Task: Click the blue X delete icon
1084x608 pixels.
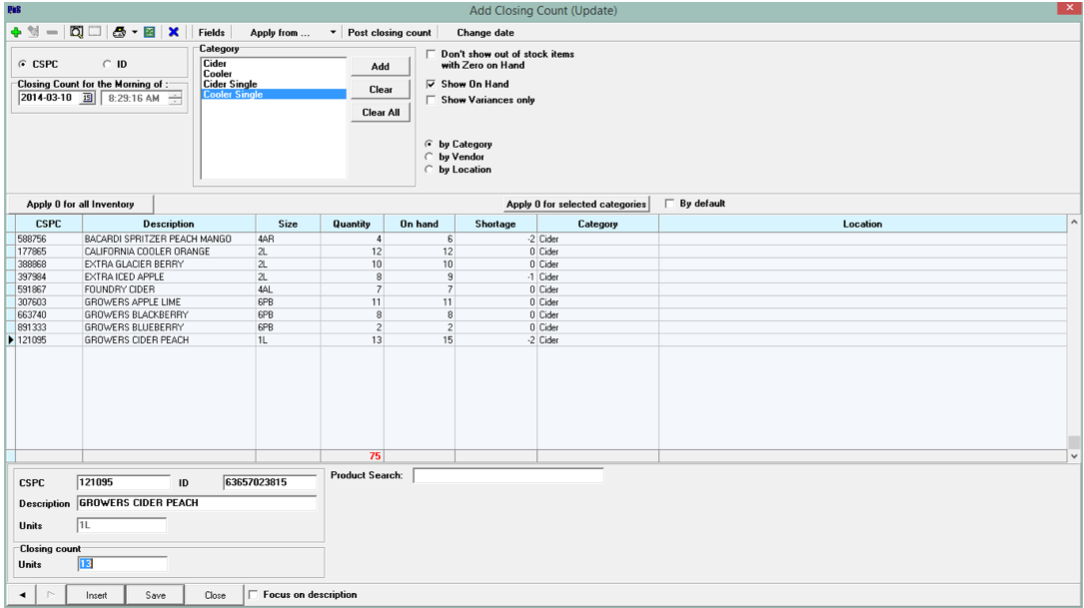Action: [174, 32]
